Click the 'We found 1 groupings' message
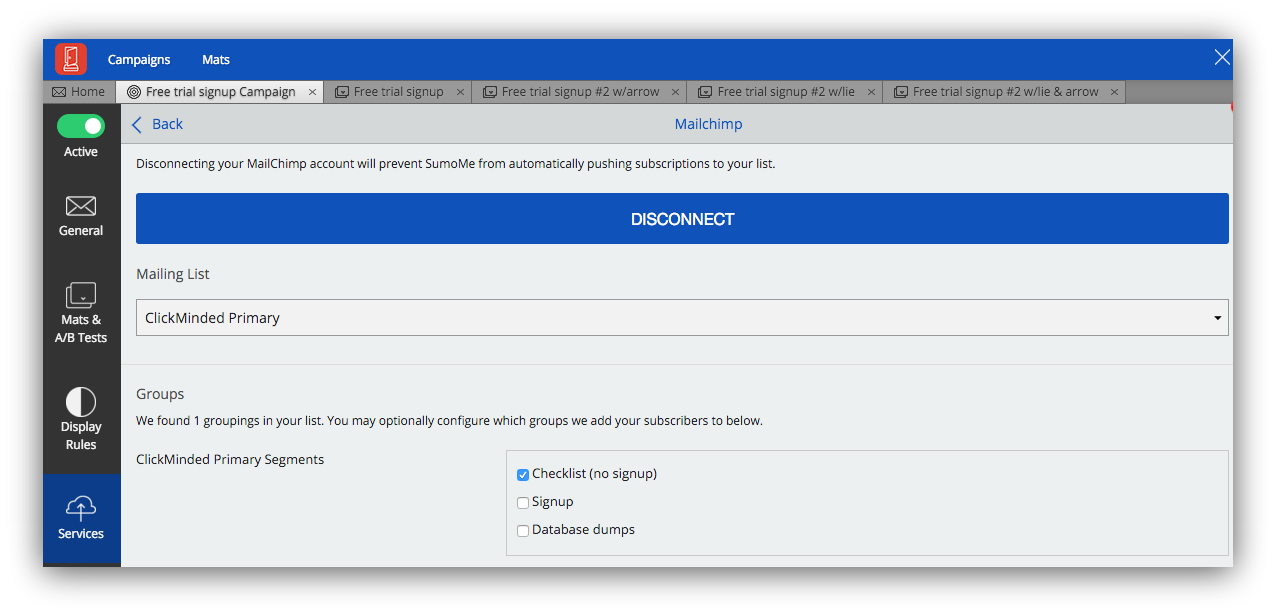The height and width of the screenshot is (614, 1276). pos(449,421)
